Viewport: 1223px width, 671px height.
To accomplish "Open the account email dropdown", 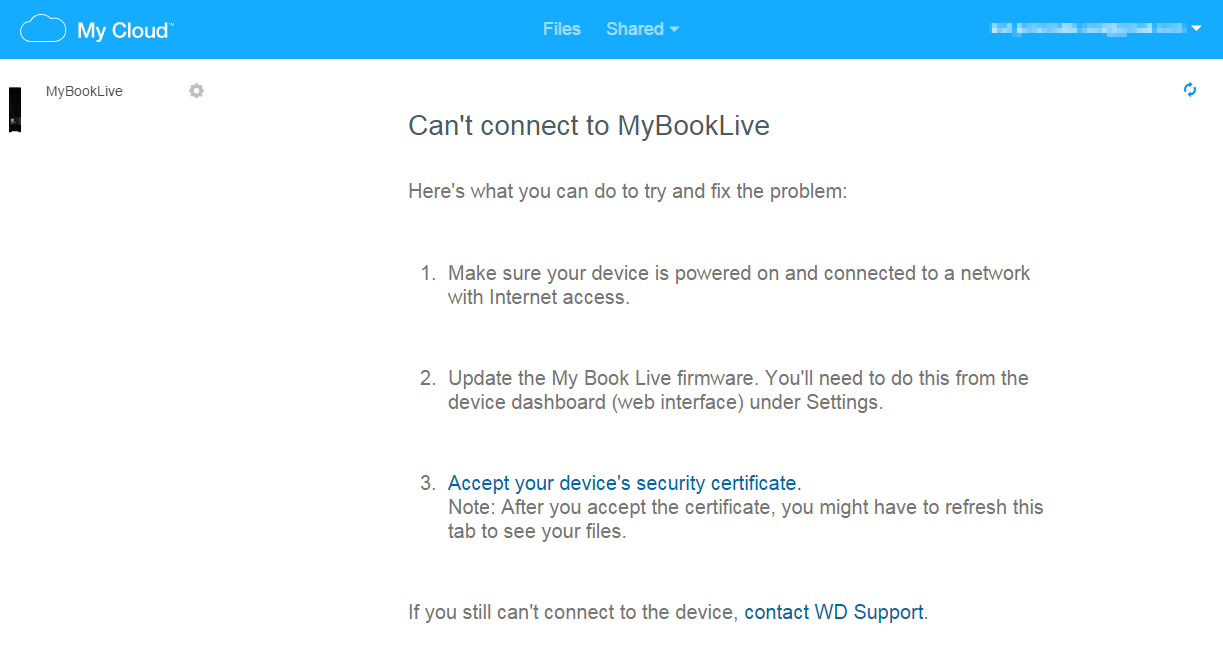I will coord(1096,29).
